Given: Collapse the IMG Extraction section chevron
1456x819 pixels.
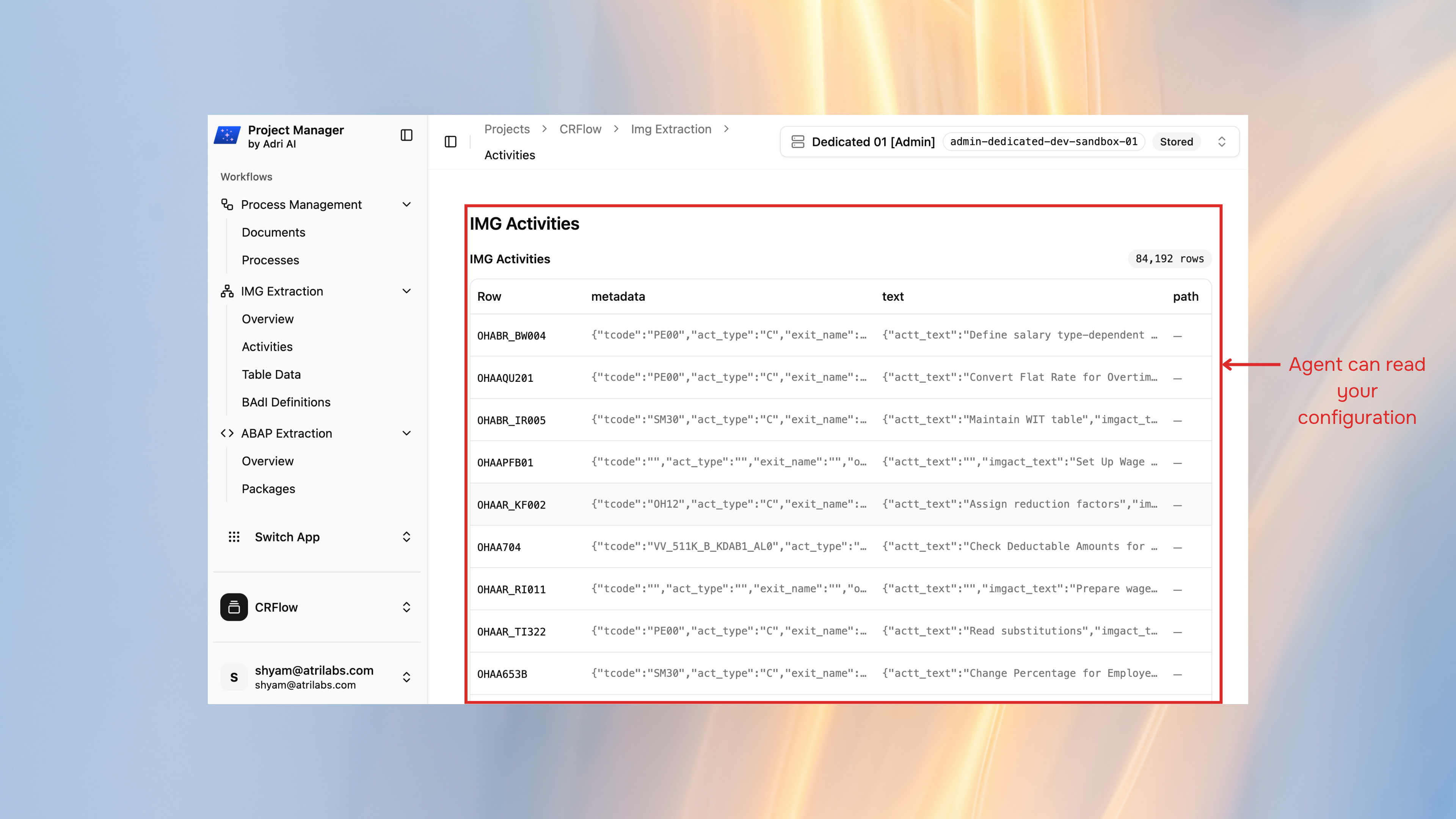Looking at the screenshot, I should pos(406,291).
